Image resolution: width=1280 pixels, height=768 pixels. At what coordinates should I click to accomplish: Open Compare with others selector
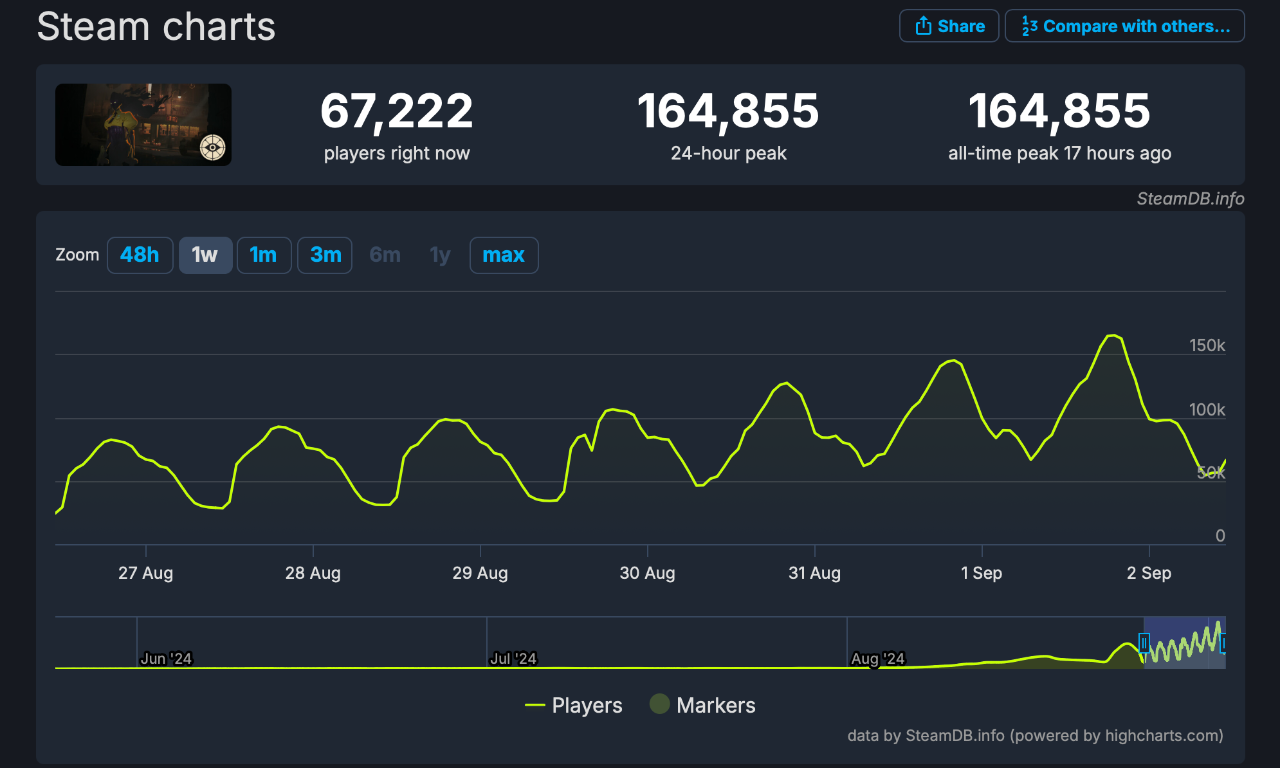(1124, 26)
